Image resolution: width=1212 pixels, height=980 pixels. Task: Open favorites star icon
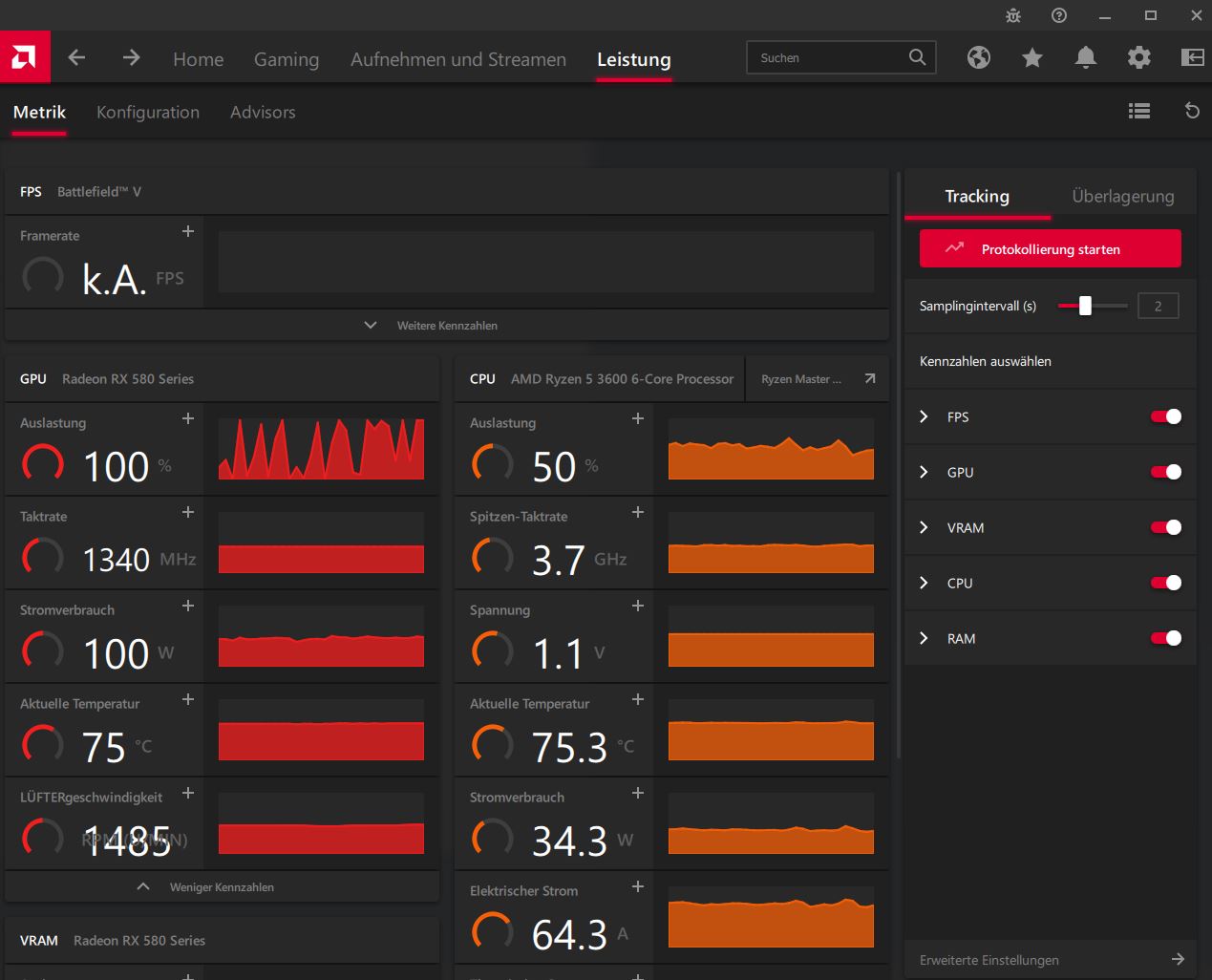click(x=1032, y=58)
